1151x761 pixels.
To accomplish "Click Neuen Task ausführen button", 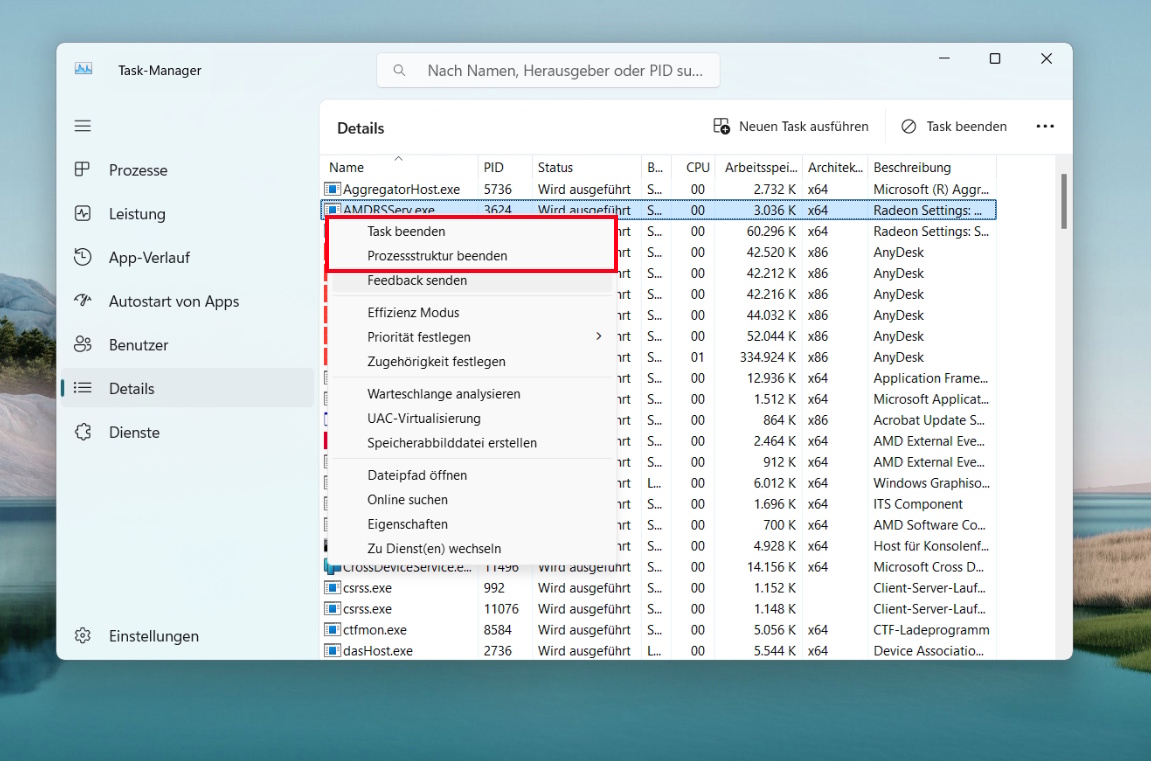I will [791, 126].
